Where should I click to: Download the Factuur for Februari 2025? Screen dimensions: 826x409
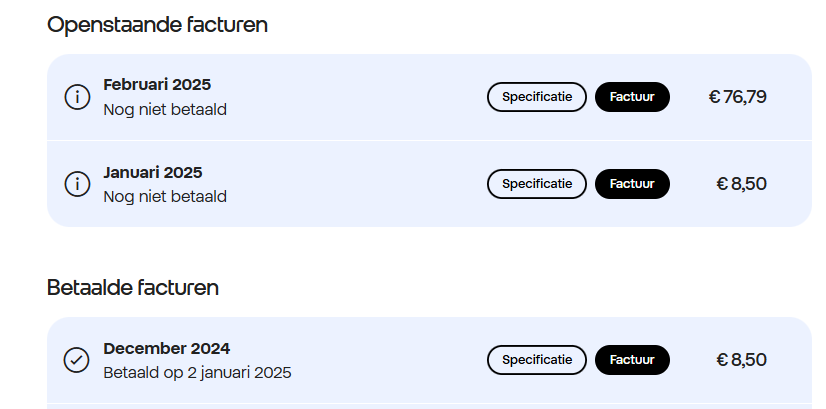tap(632, 97)
